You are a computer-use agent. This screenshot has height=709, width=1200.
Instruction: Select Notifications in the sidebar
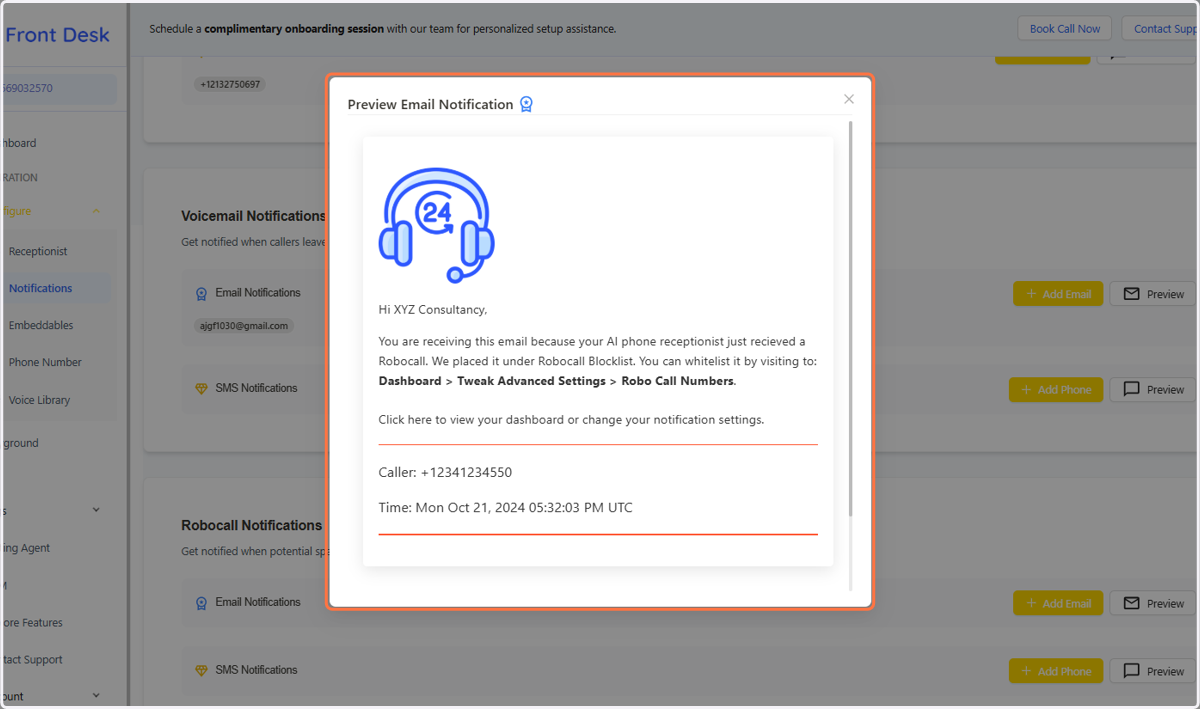[41, 288]
